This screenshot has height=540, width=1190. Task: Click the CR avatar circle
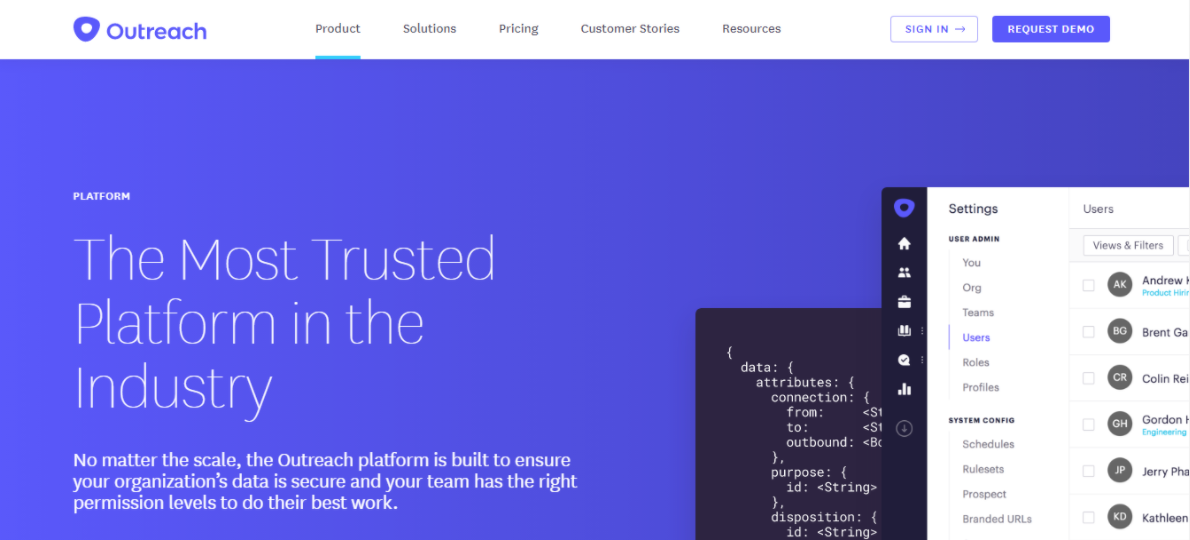1119,378
